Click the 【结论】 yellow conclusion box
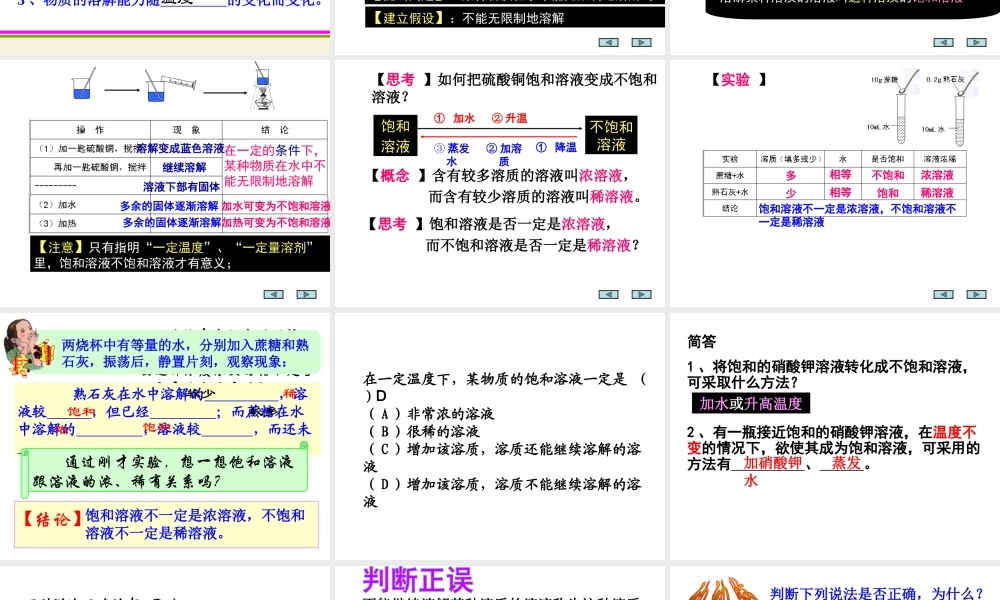Image resolution: width=1000 pixels, height=600 pixels. click(x=166, y=524)
